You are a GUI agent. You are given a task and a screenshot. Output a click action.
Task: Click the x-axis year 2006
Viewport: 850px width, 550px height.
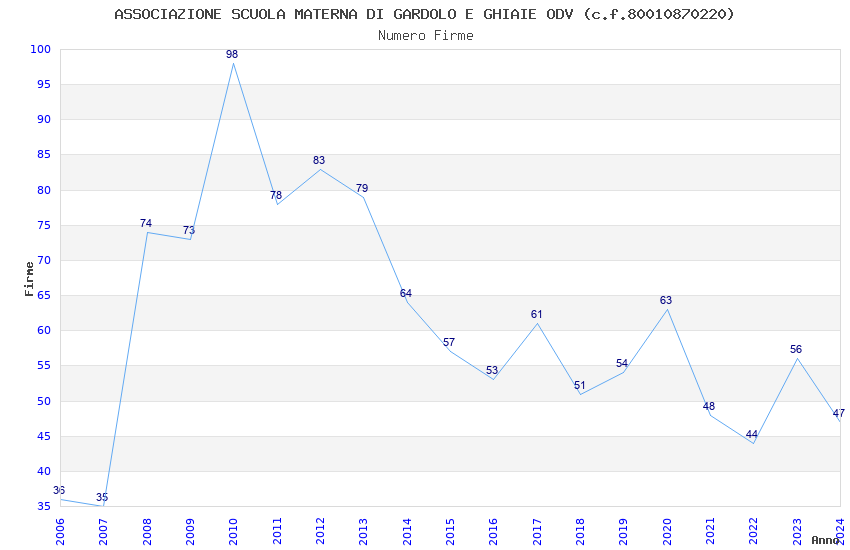click(60, 532)
